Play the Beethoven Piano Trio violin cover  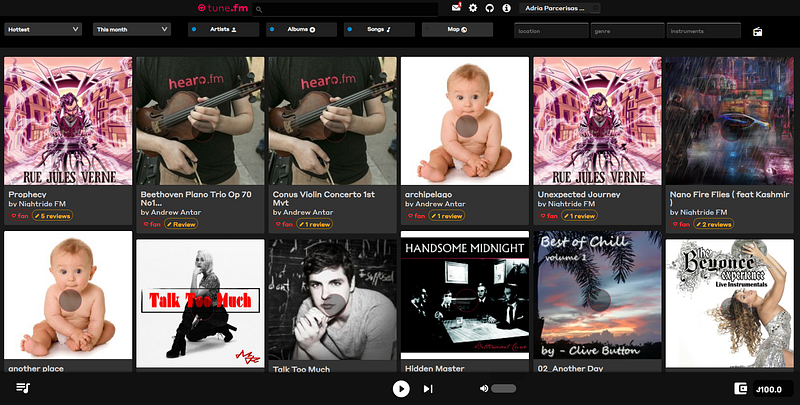point(201,121)
